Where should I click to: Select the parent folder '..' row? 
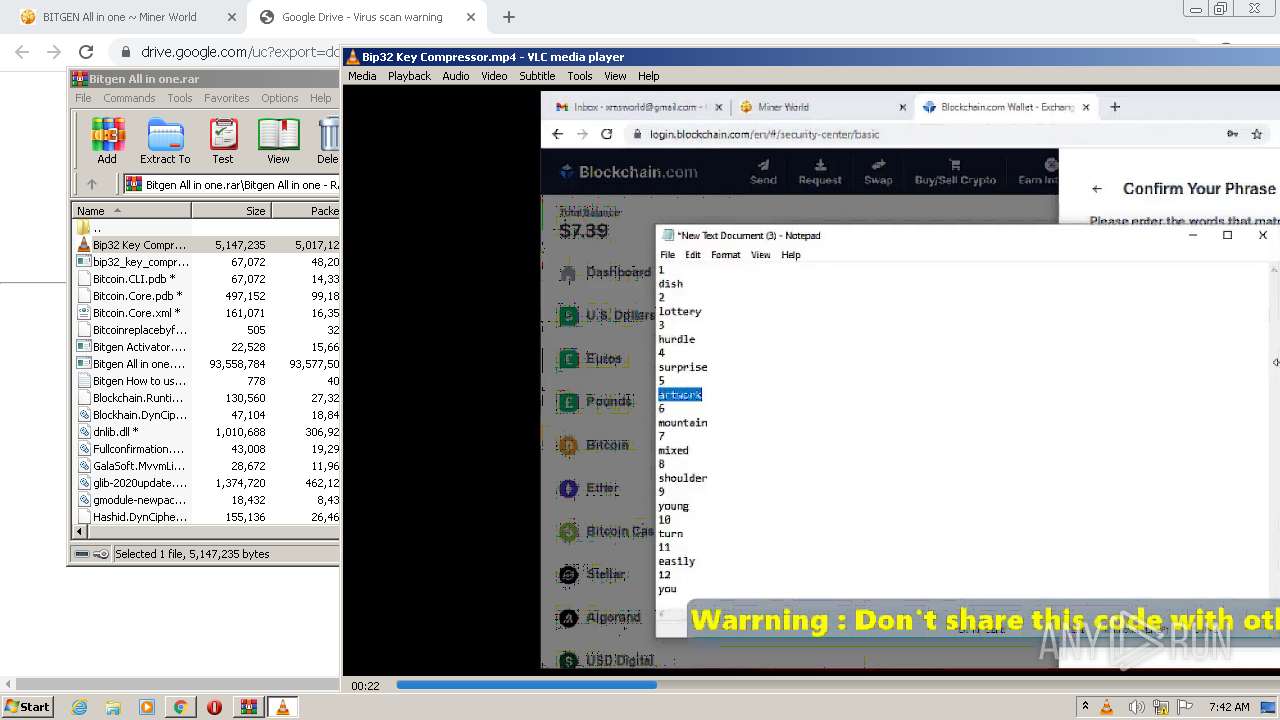point(207,228)
